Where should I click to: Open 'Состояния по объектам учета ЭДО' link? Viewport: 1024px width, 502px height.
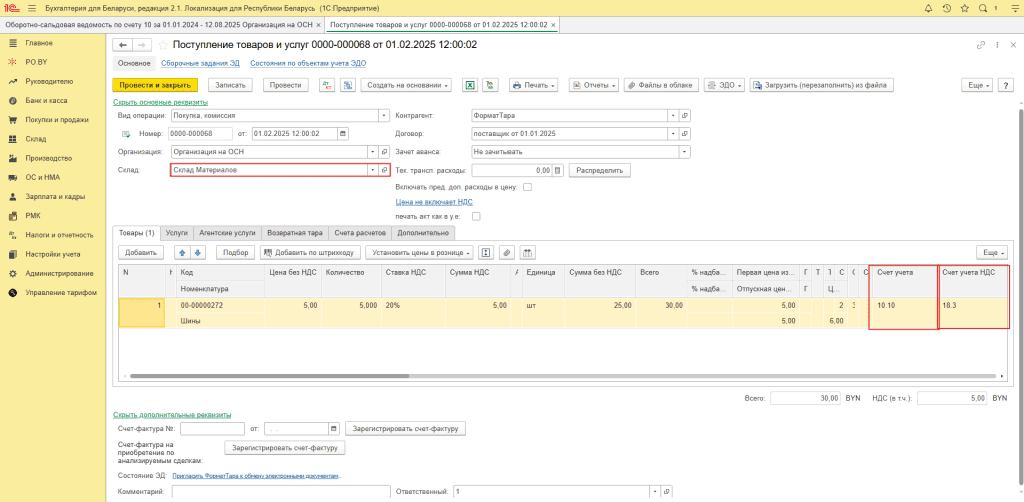(308, 63)
